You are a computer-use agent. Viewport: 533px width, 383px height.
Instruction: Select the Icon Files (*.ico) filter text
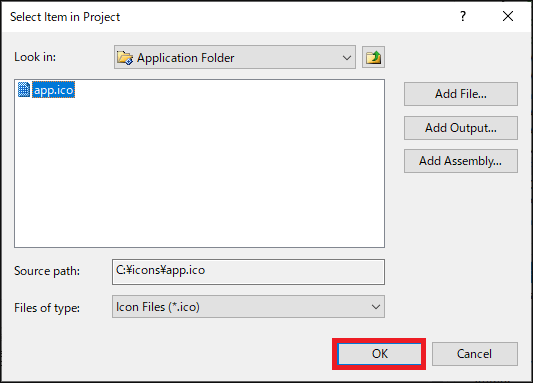point(158,307)
